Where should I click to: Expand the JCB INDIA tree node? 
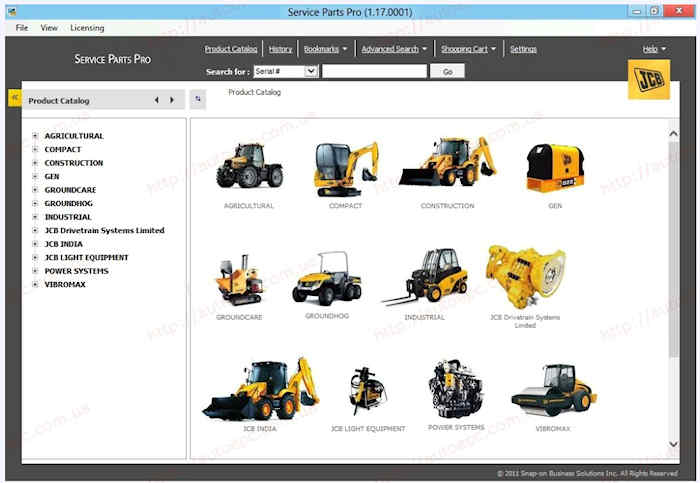point(35,244)
